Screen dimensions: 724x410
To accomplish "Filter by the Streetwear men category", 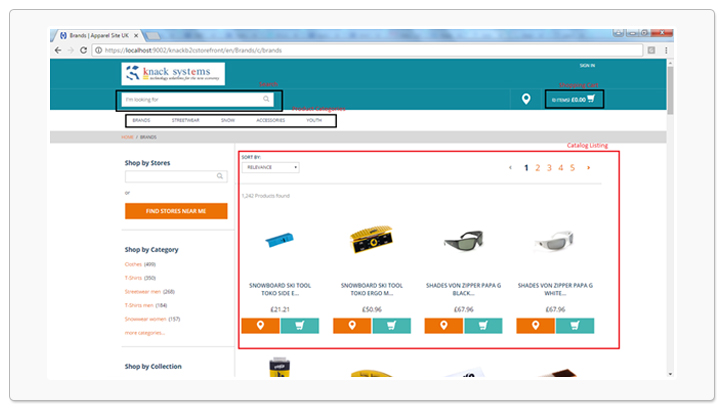I will pyautogui.click(x=143, y=292).
